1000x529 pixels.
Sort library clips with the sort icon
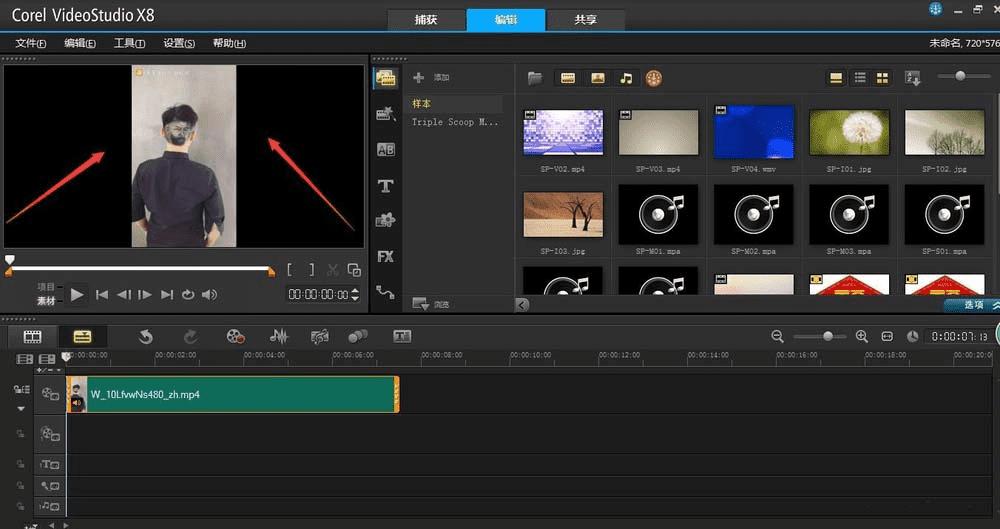912,78
